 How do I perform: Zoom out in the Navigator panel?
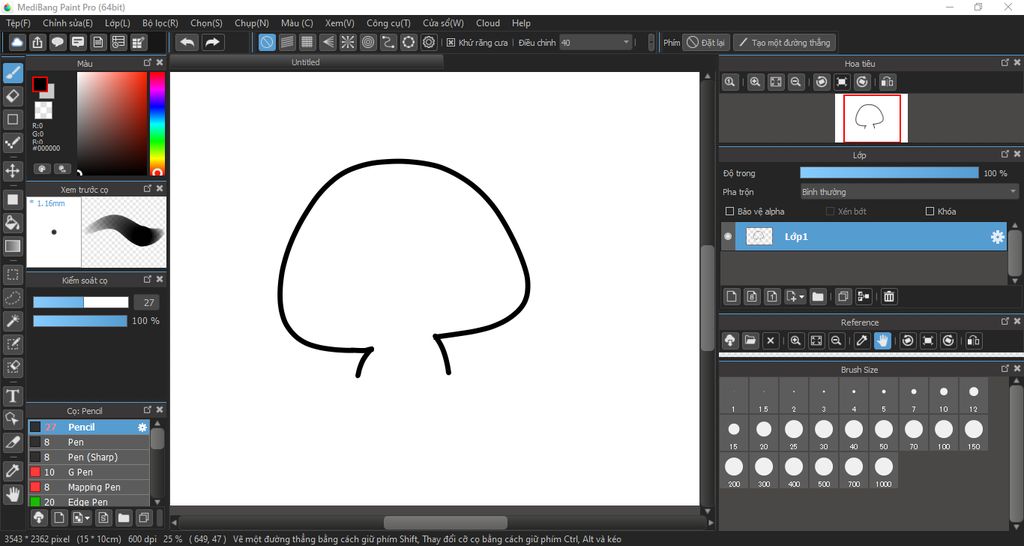(x=795, y=82)
